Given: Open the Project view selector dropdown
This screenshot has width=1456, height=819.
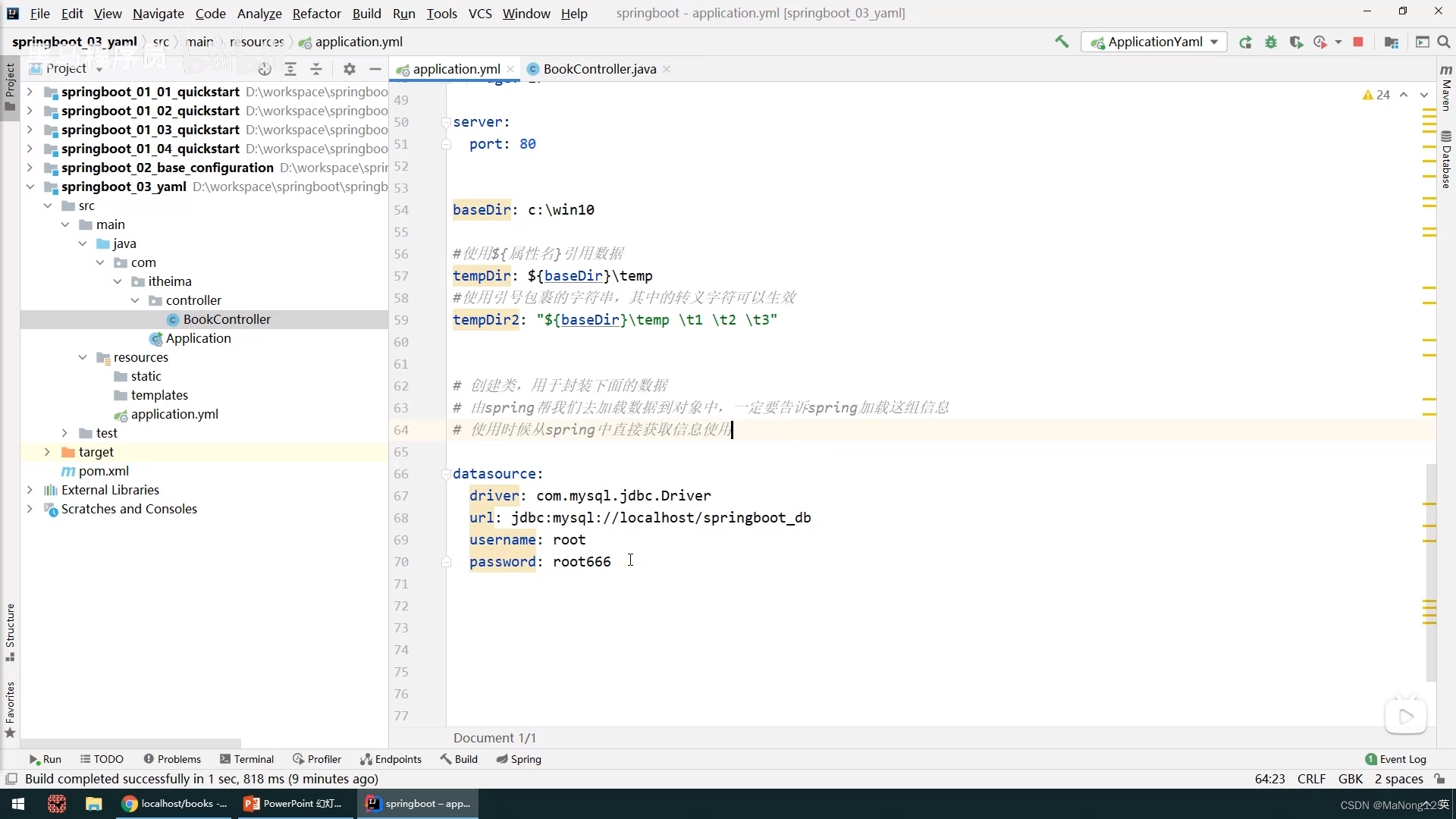Looking at the screenshot, I should (67, 69).
